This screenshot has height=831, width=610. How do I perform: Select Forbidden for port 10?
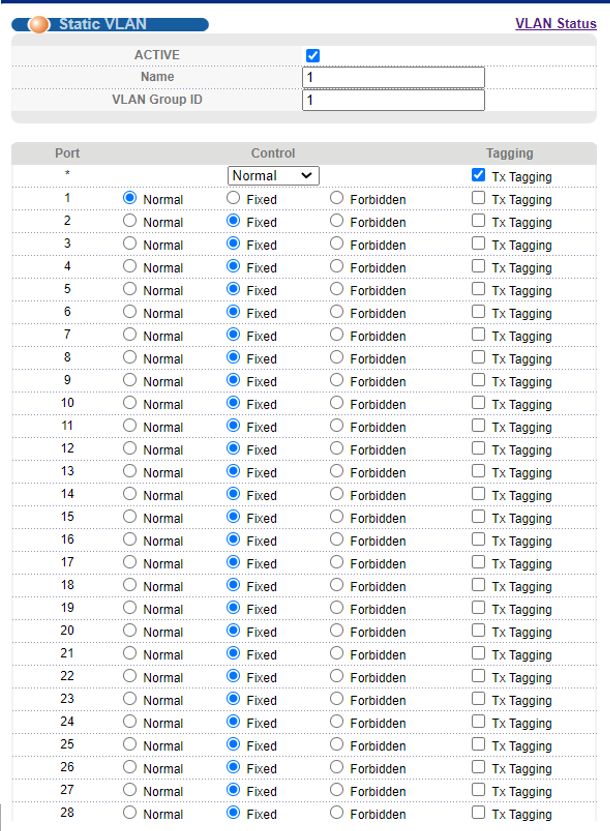pyautogui.click(x=337, y=403)
